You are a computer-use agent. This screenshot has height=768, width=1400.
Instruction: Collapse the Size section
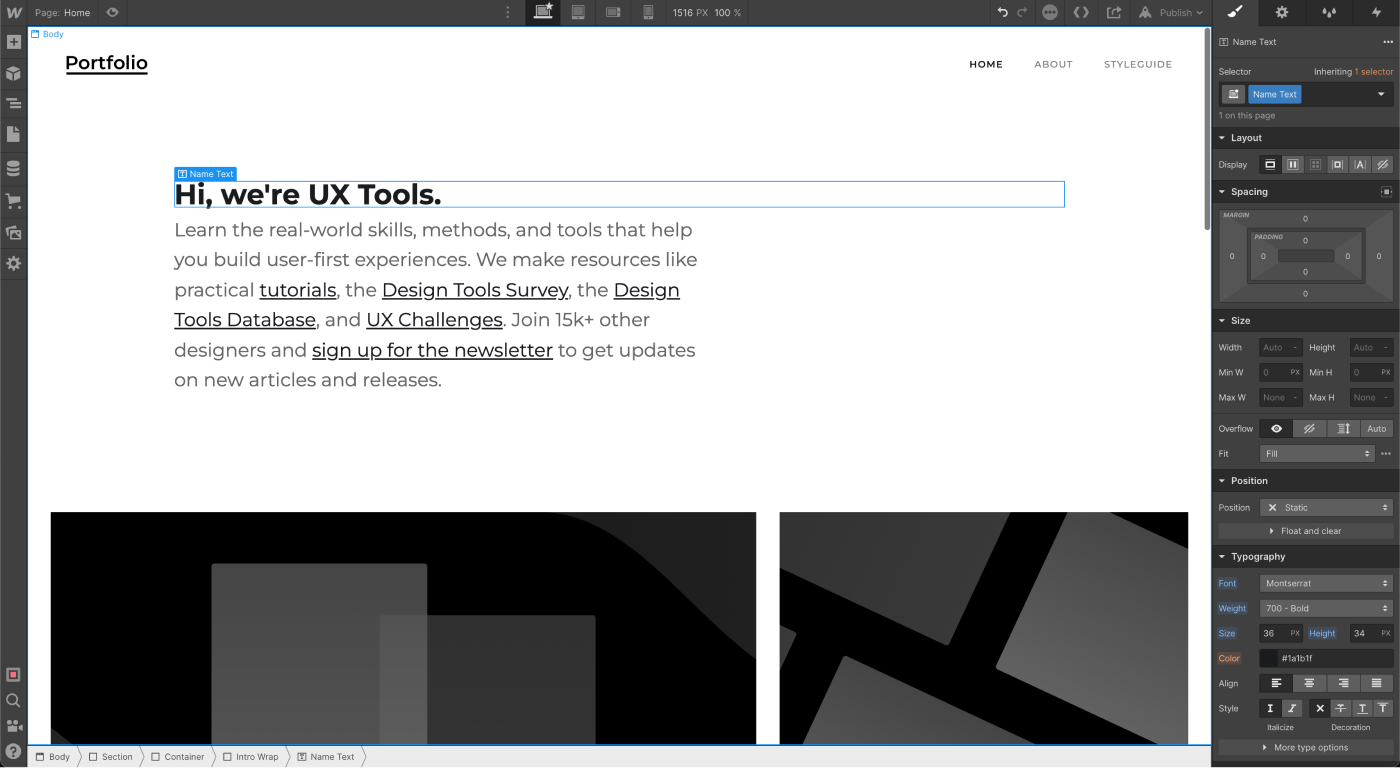1240,321
